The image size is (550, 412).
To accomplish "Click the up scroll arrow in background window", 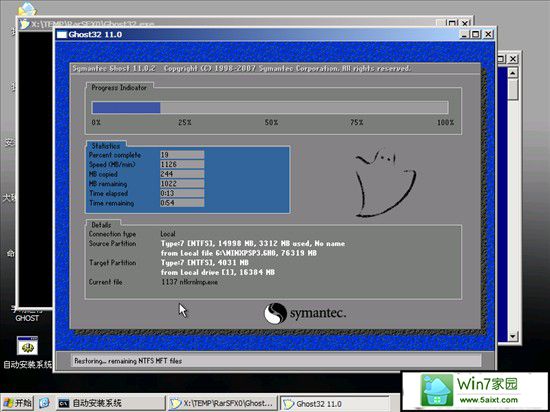I will click(x=513, y=73).
